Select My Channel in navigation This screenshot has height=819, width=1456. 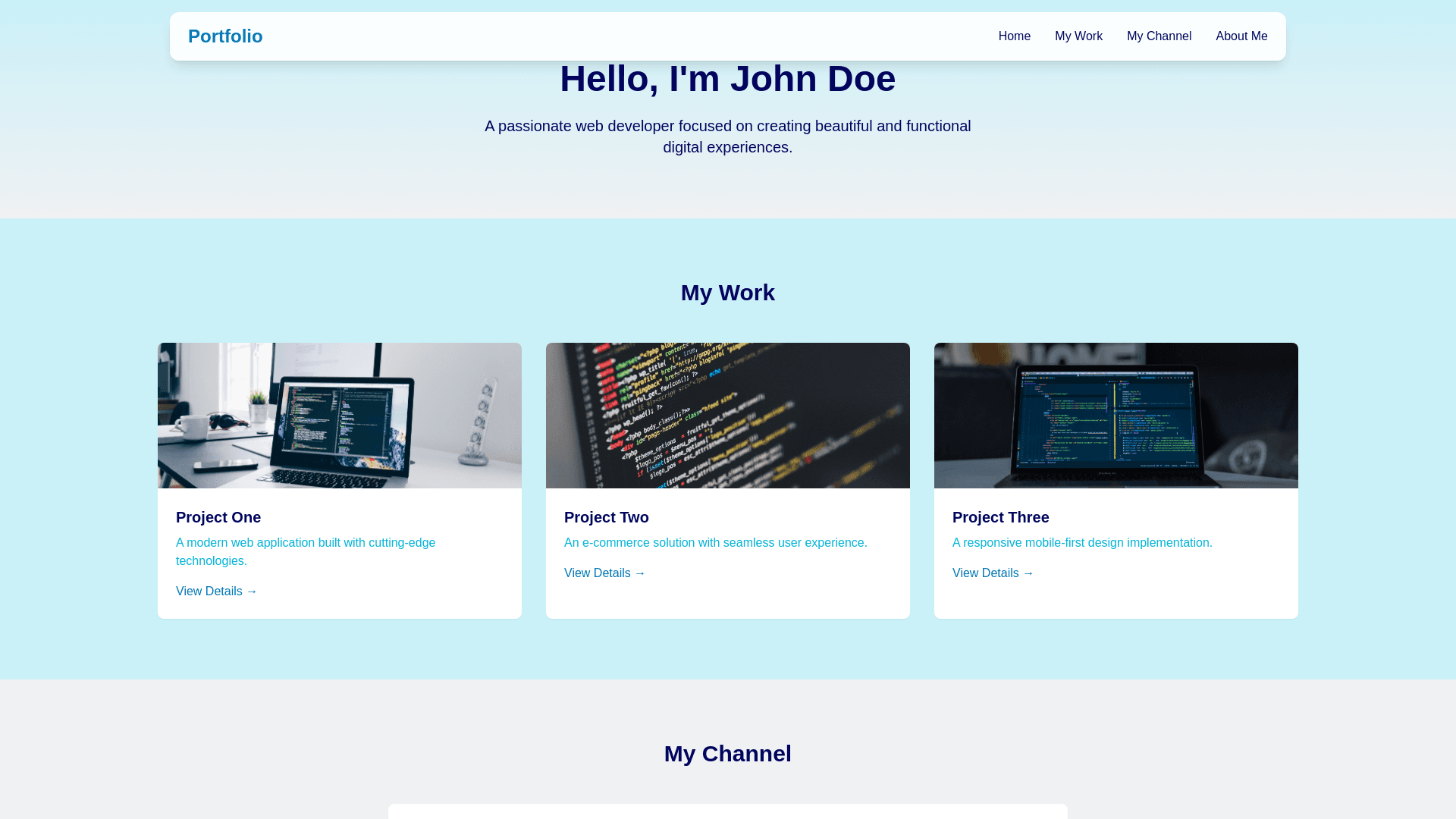[x=1158, y=36]
